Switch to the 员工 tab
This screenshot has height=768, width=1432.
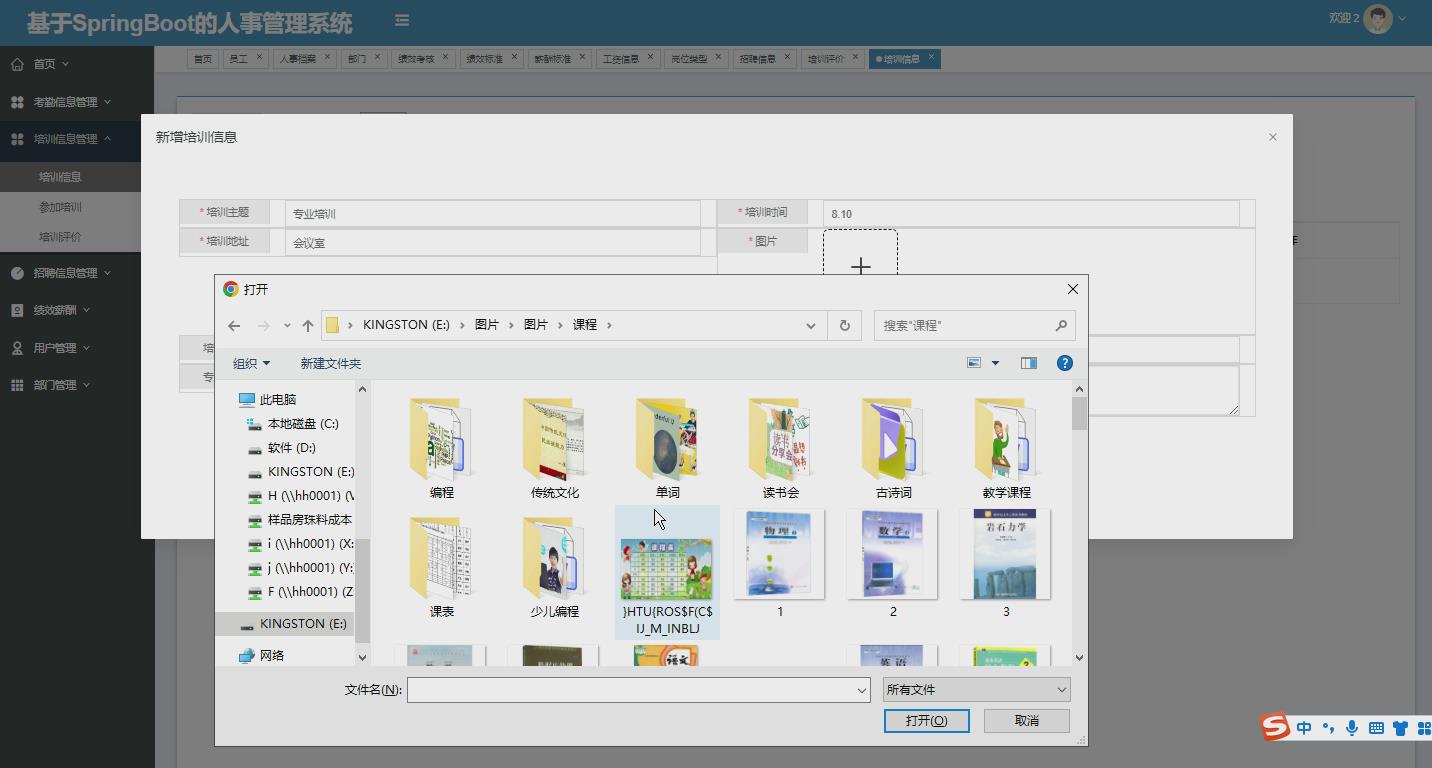click(x=238, y=59)
